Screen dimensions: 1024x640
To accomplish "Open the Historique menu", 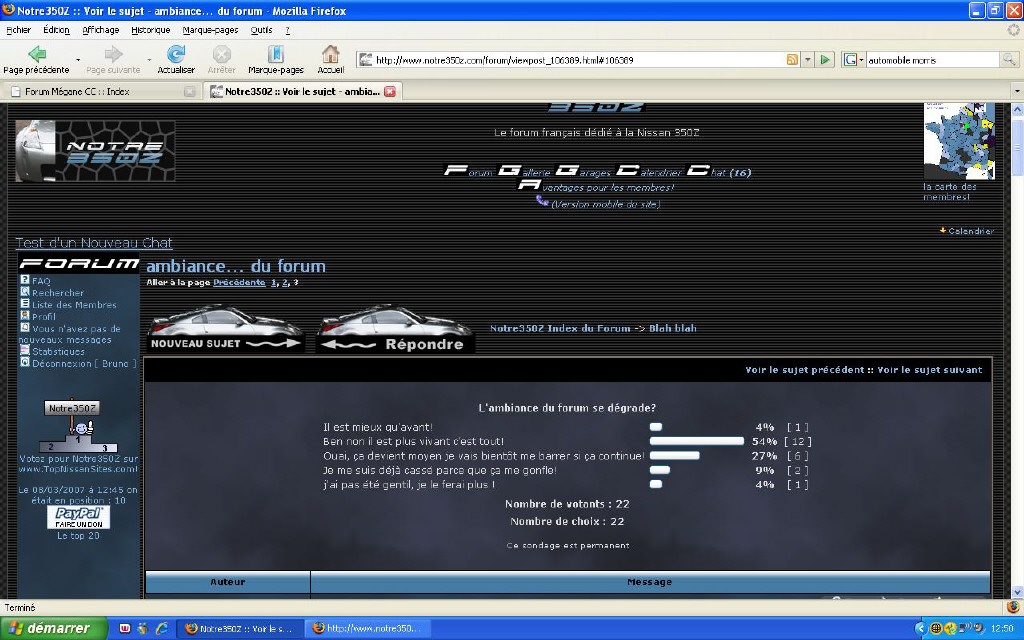I will point(150,30).
